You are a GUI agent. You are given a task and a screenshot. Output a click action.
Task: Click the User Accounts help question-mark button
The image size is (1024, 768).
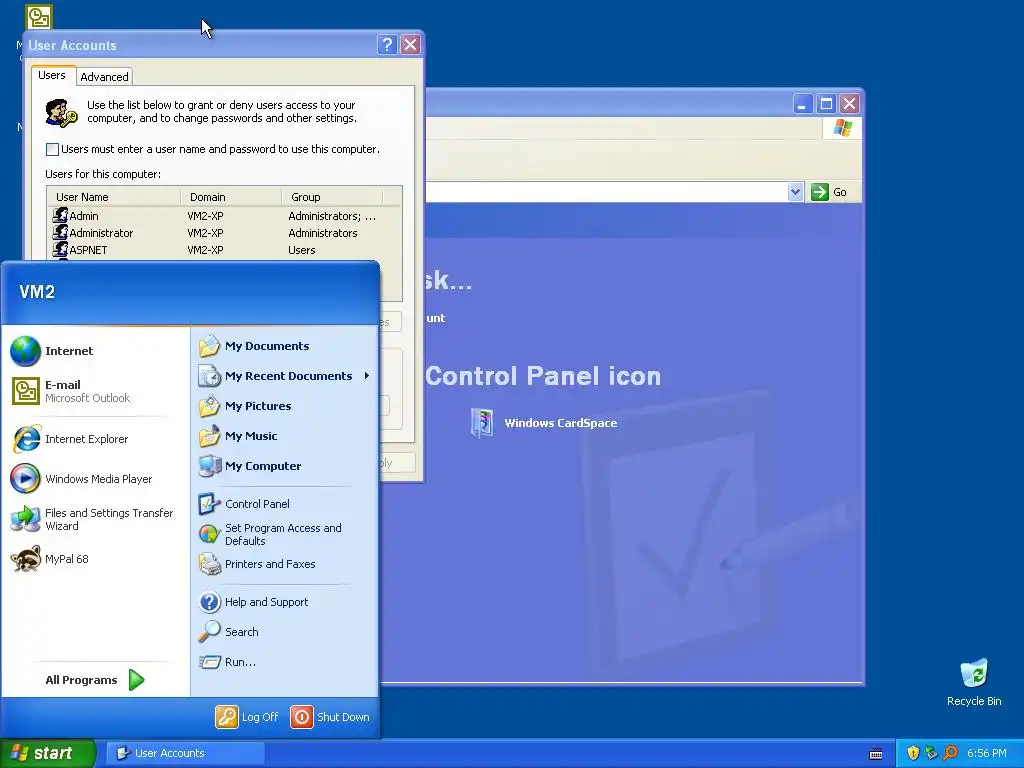click(387, 44)
